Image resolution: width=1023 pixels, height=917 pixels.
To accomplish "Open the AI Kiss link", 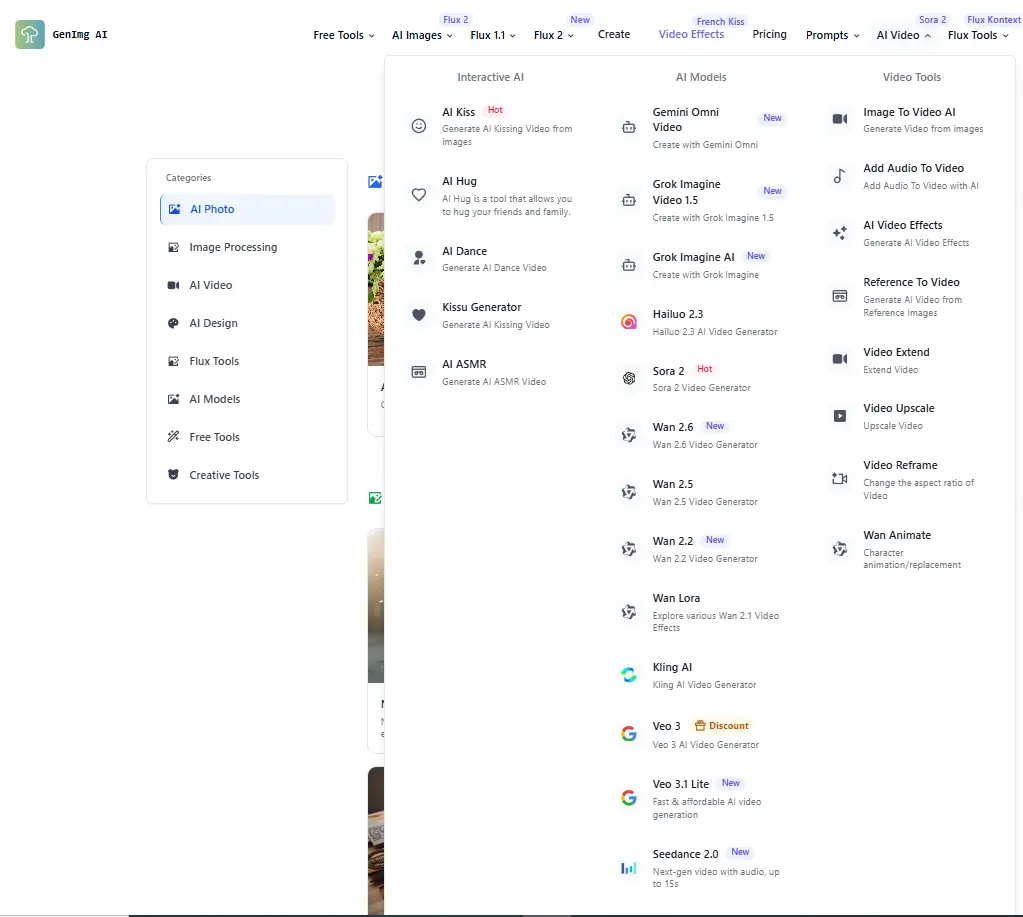I will click(x=493, y=126).
